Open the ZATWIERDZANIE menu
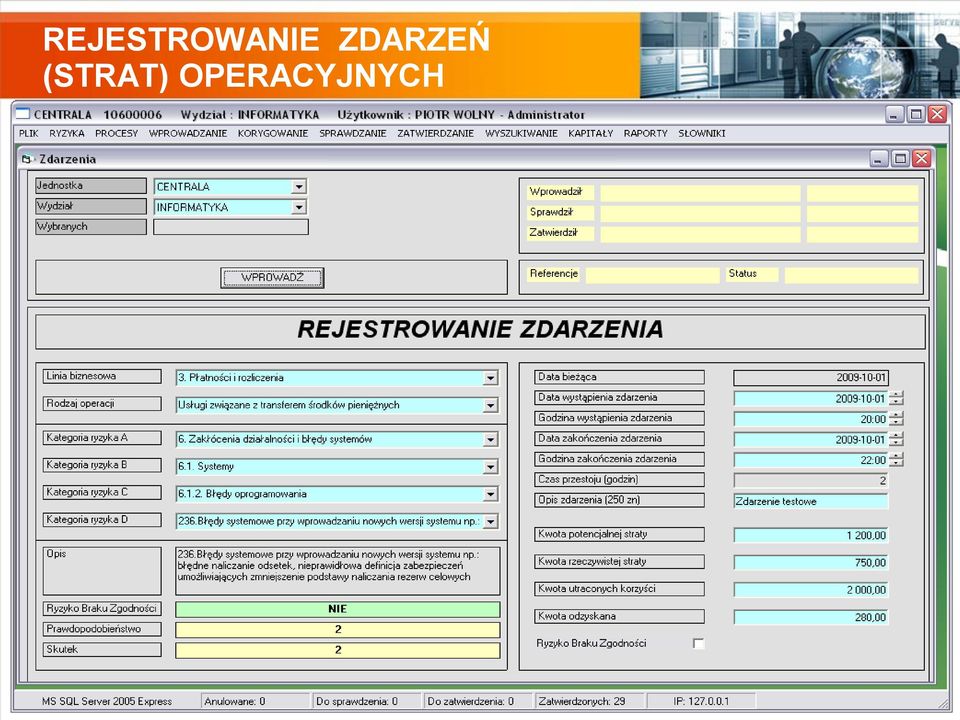Viewport: 960px width, 720px height. [435, 133]
